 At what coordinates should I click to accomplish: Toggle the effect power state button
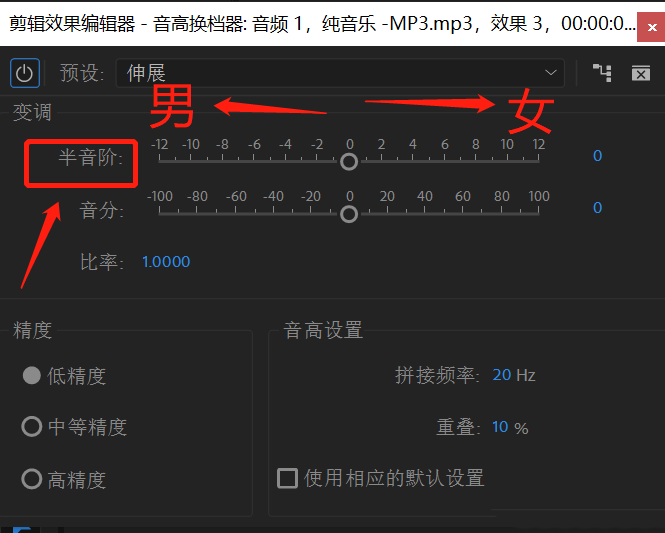[25, 73]
